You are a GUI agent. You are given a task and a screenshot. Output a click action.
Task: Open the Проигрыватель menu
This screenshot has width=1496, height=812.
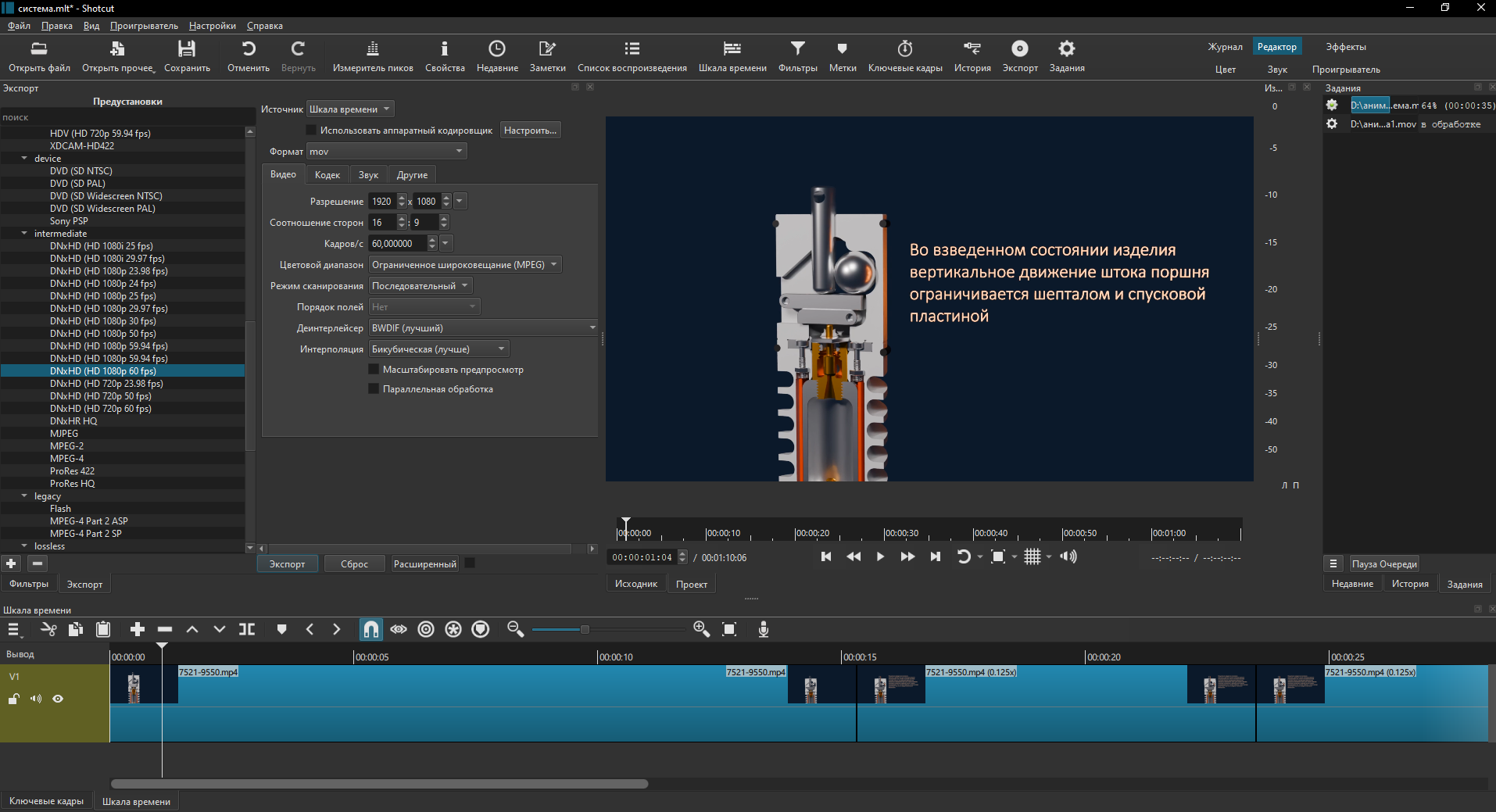tap(144, 26)
